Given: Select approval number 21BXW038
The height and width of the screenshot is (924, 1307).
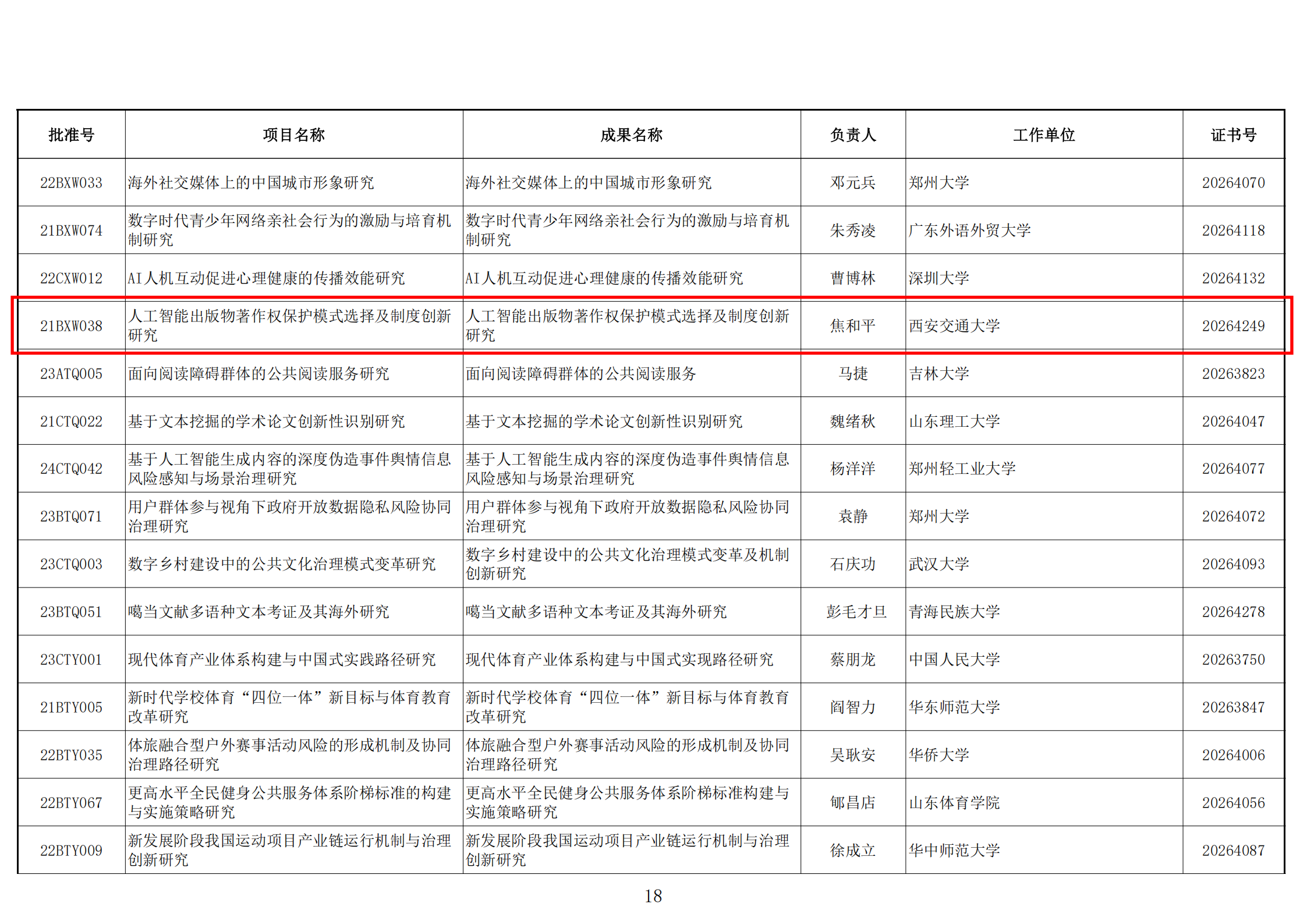Looking at the screenshot, I should pos(71,326).
